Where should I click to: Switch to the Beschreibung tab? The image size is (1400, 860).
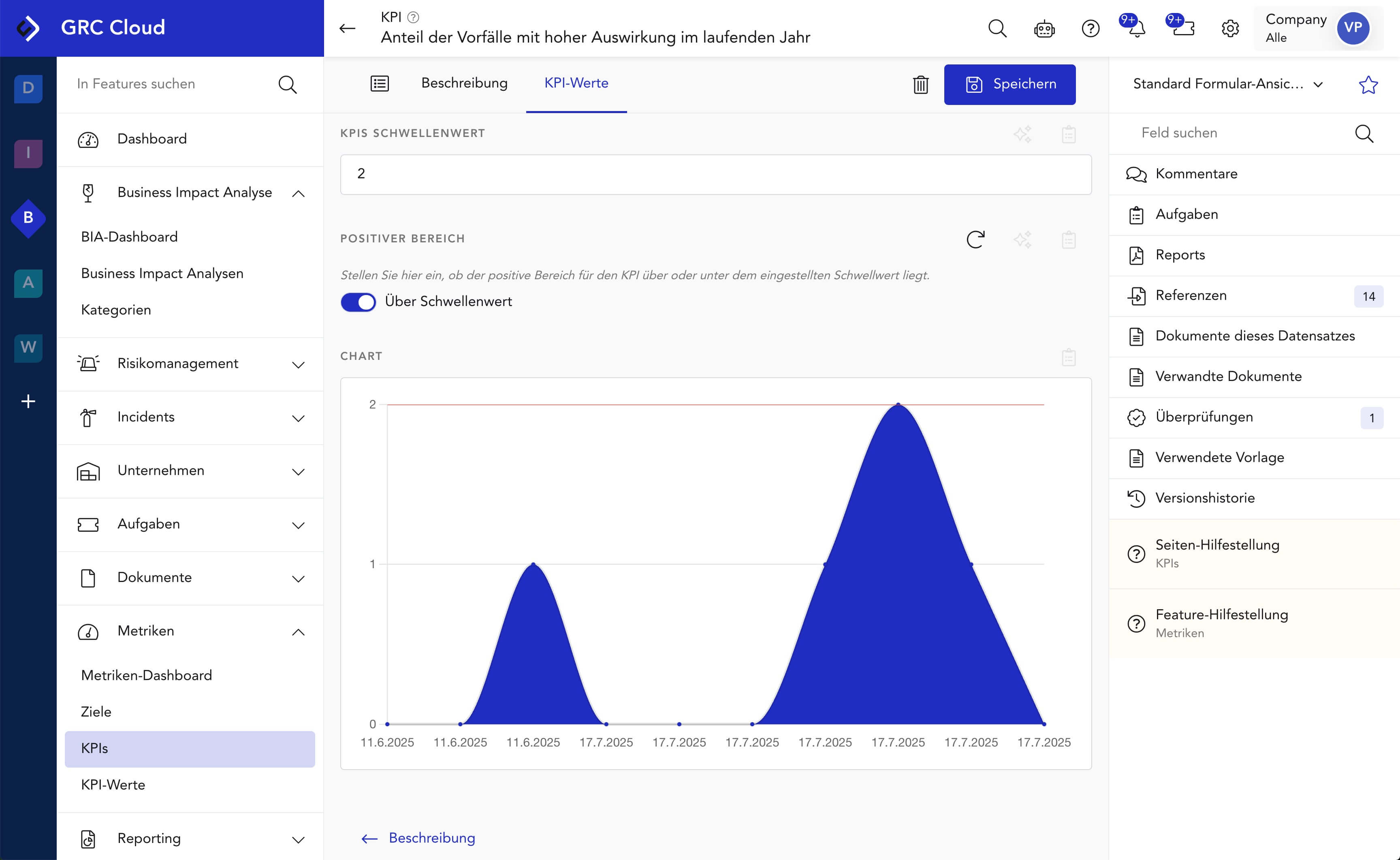(464, 83)
